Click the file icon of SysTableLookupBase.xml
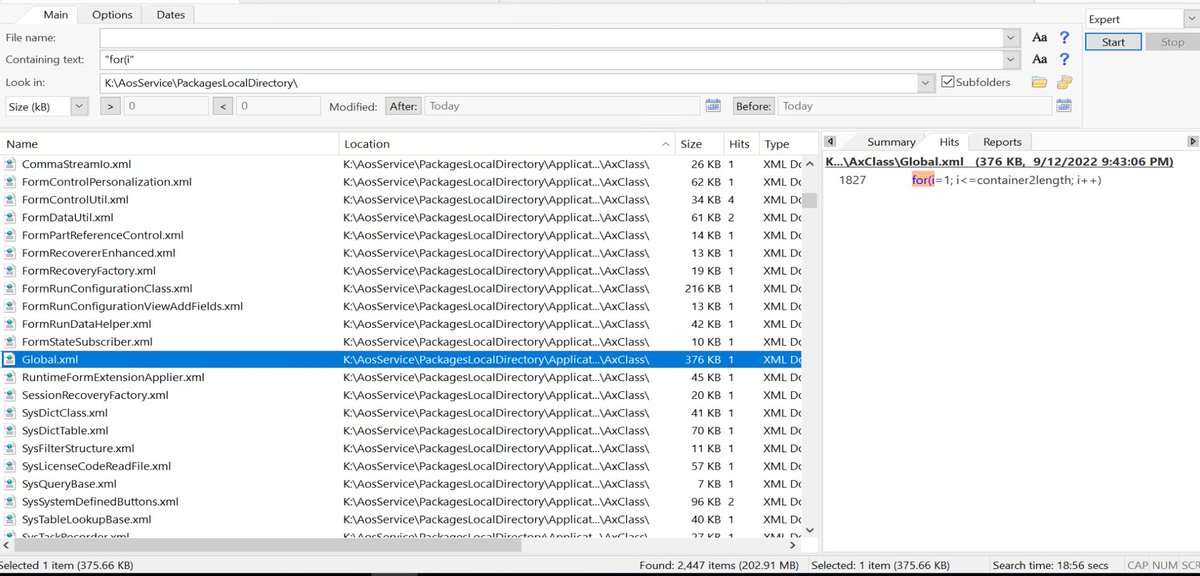Viewport: 1200px width, 576px height. [11, 519]
